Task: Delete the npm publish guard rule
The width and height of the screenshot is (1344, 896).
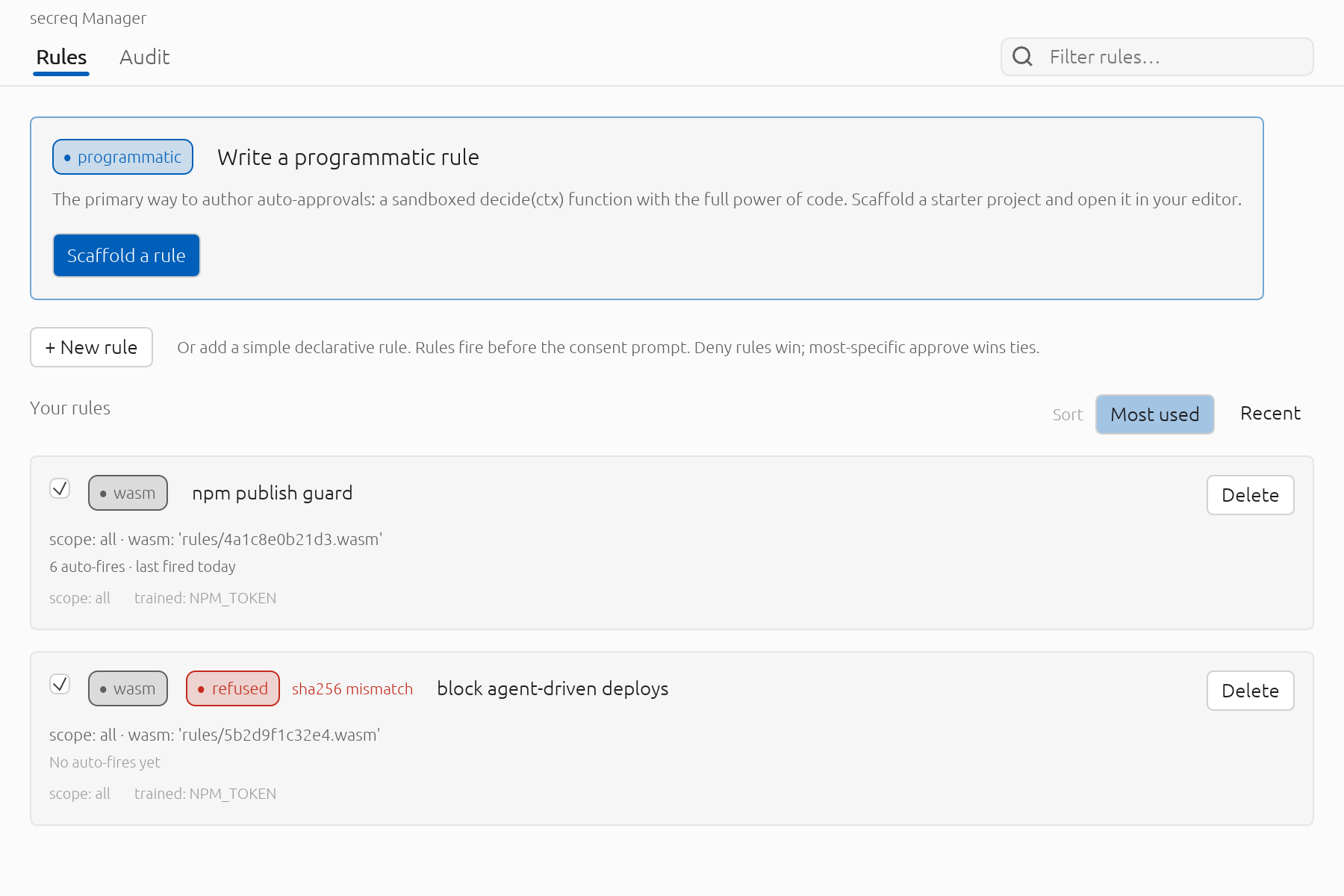Action: tap(1250, 495)
